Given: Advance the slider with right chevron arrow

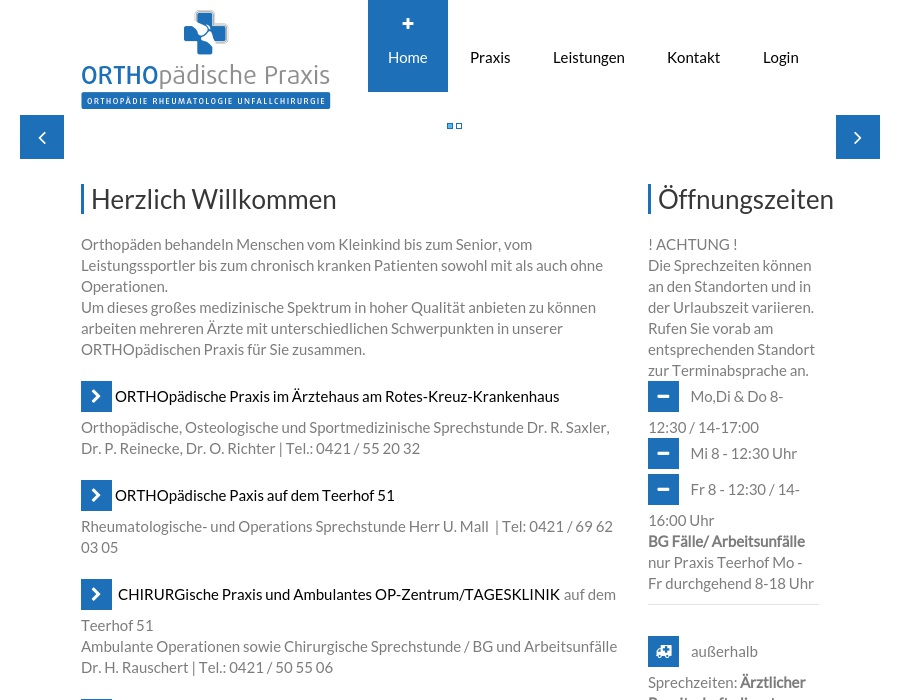Looking at the screenshot, I should [858, 137].
